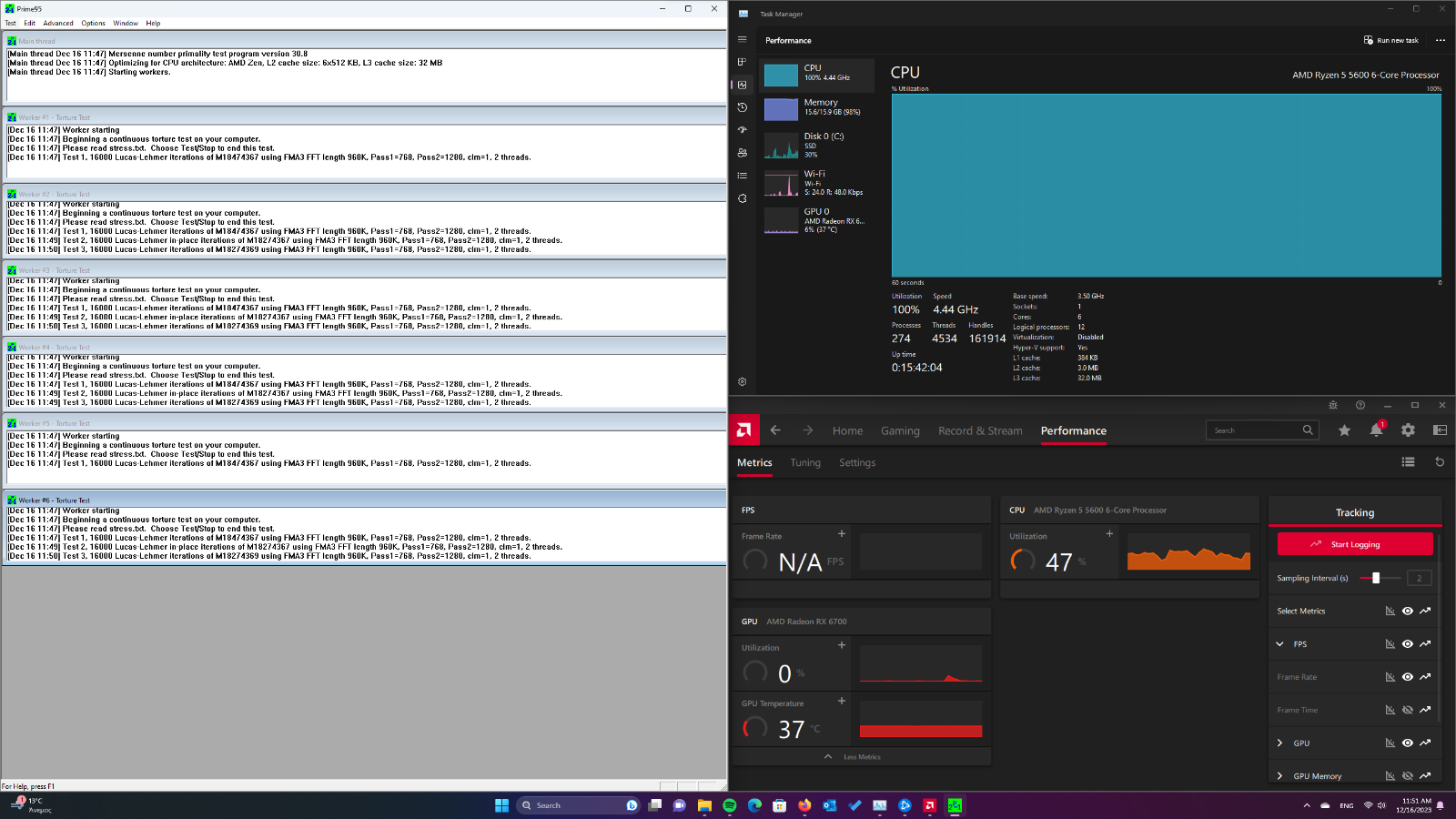Screen dimensions: 1456x819
Task: Open AMD Software settings gear
Action: click(1408, 430)
